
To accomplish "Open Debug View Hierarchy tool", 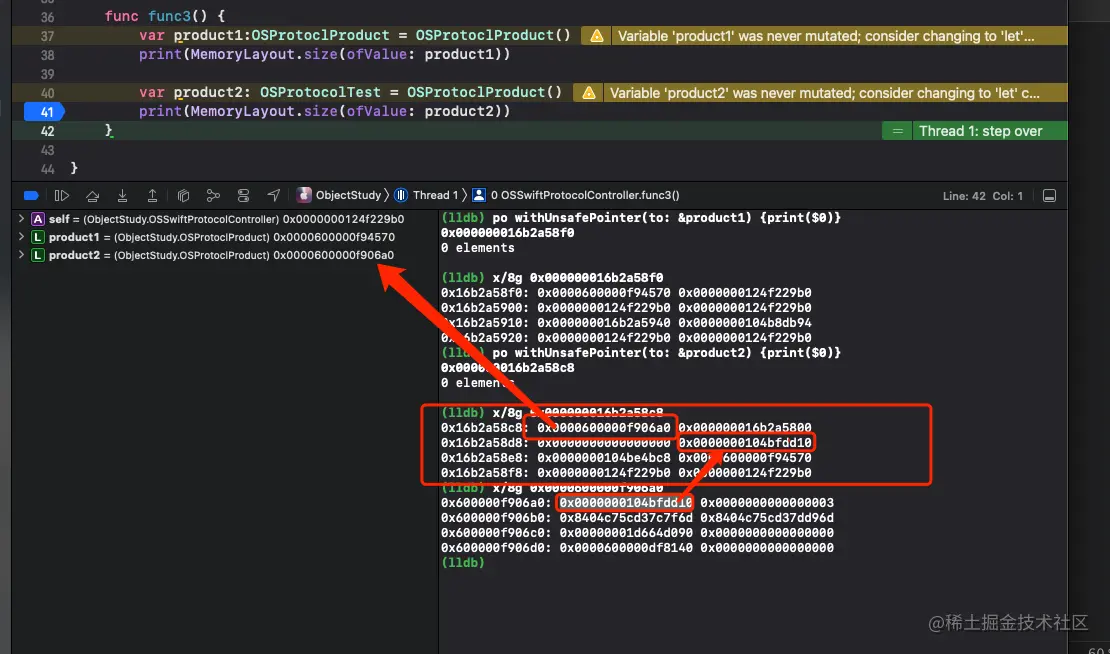I will pos(183,195).
